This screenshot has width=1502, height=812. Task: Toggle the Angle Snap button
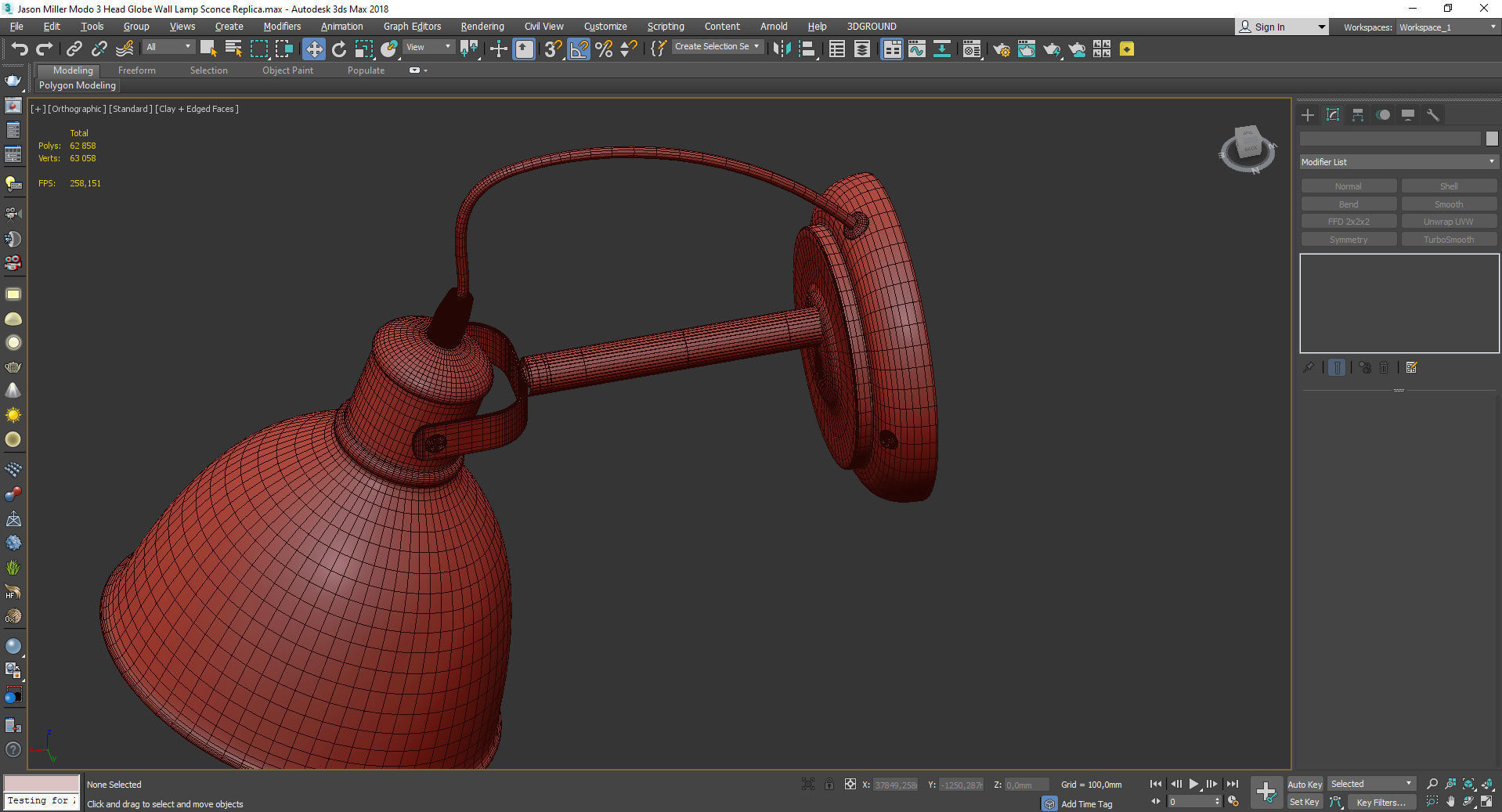tap(579, 49)
